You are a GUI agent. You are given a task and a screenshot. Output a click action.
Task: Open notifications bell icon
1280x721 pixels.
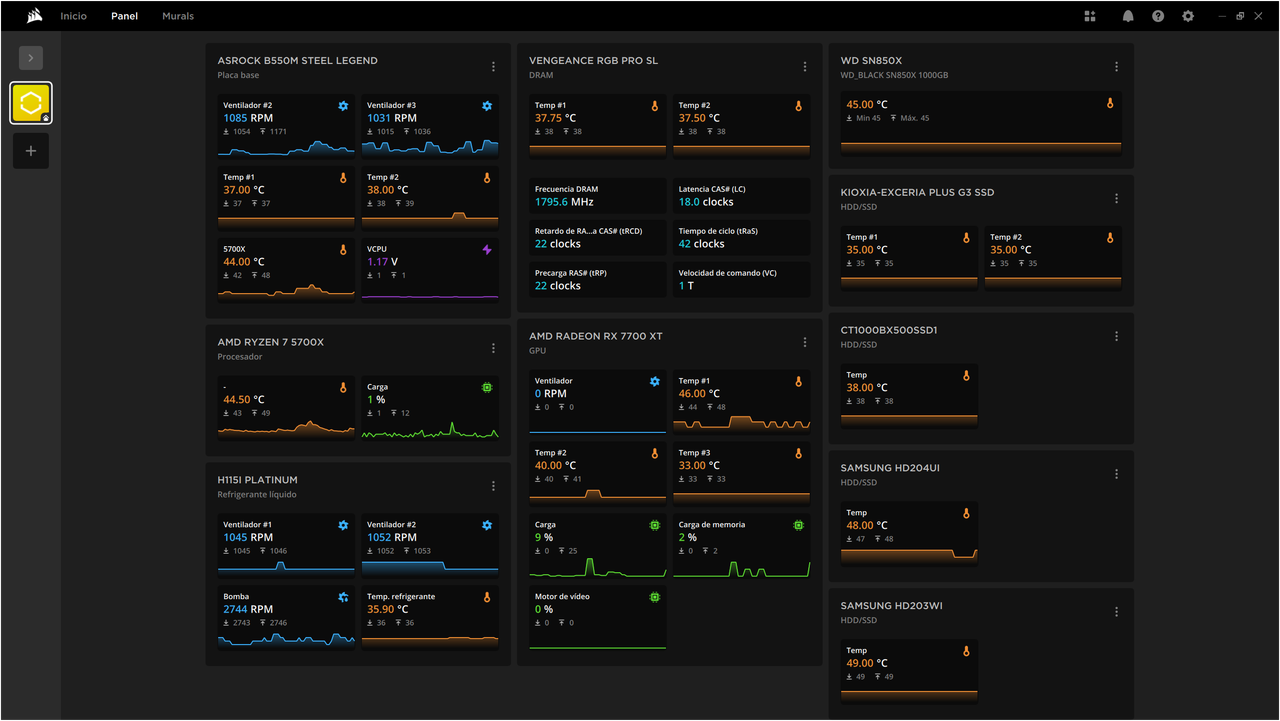1128,16
